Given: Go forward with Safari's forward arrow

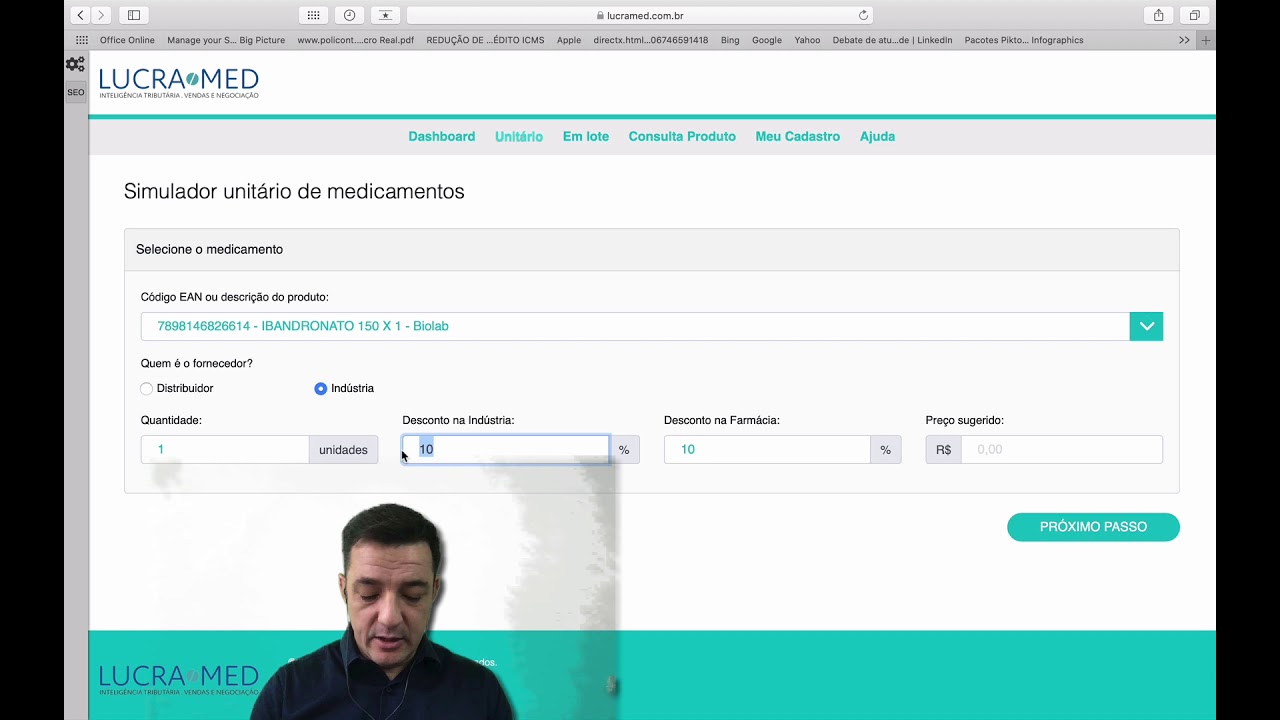Looking at the screenshot, I should 101,15.
